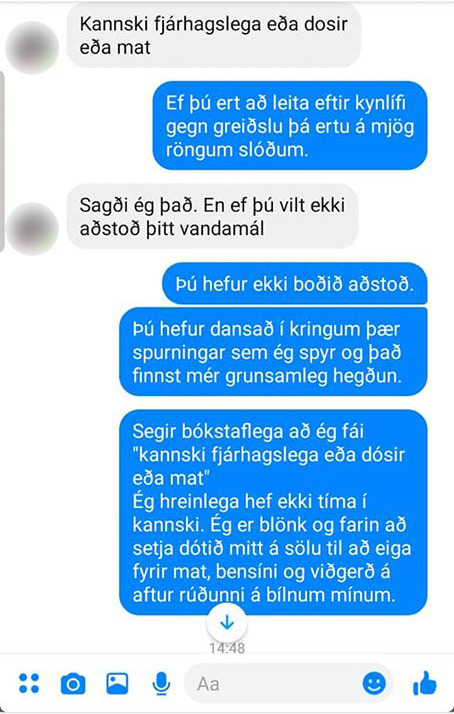Image resolution: width=454 pixels, height=714 pixels.
Task: Select the 'Segir bókstaflega' long message bubble
Action: pos(273,513)
